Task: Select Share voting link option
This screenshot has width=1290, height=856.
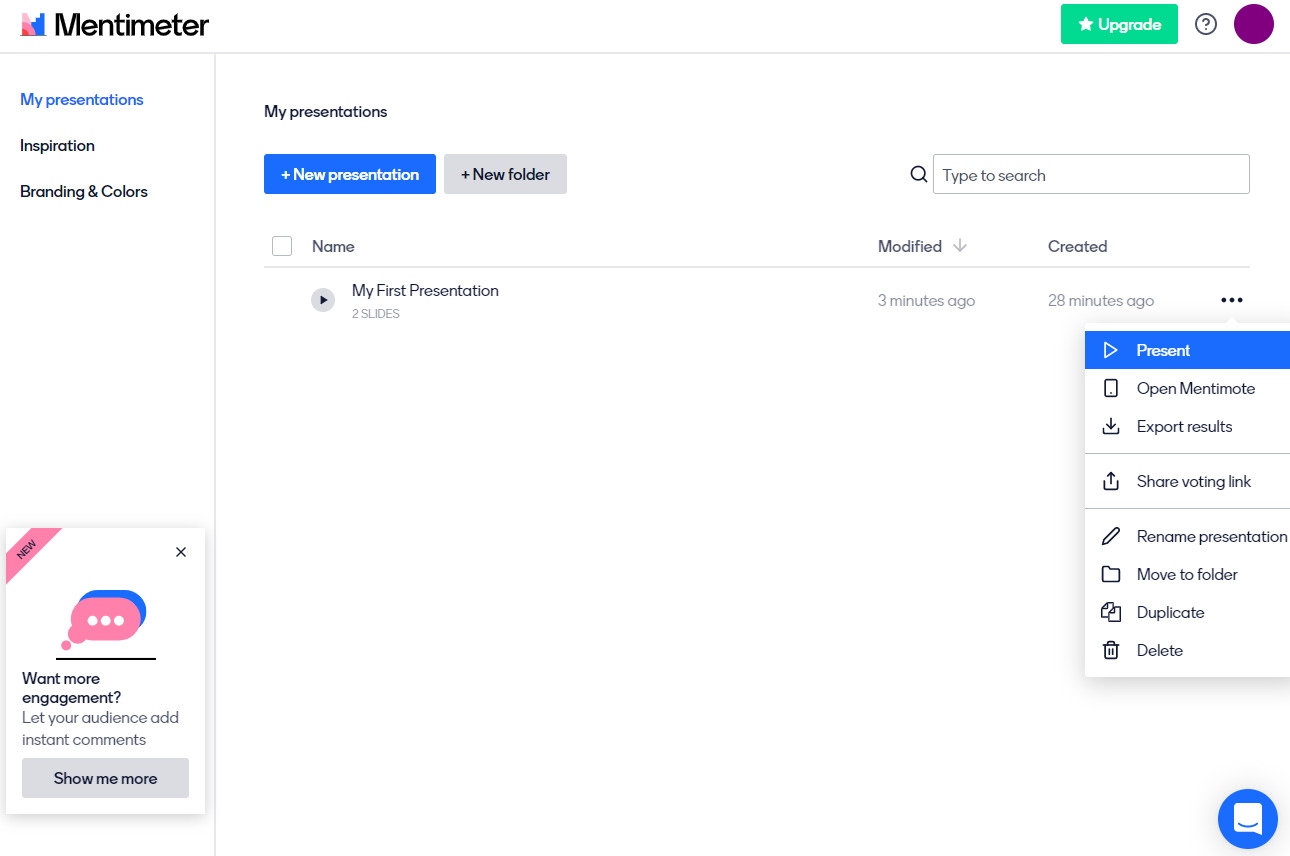Action: [1187, 481]
